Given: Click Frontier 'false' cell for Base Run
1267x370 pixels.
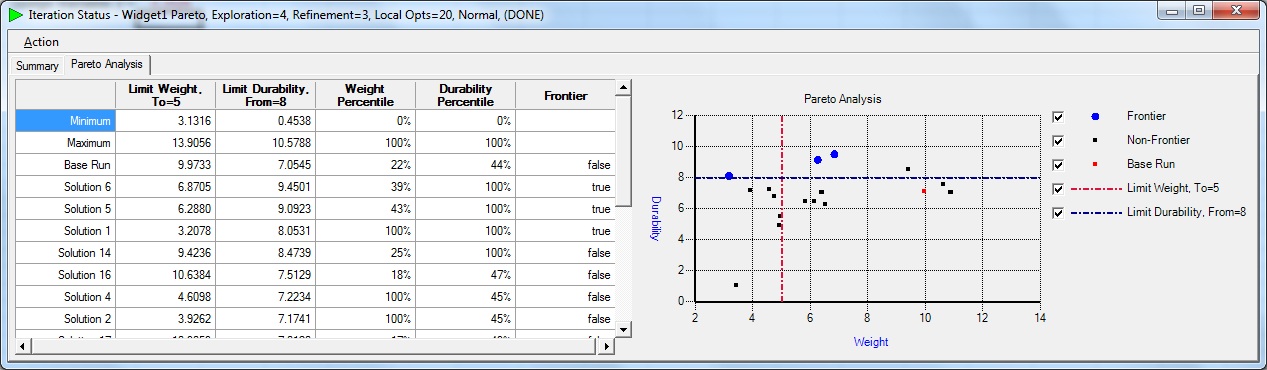Looking at the screenshot, I should click(565, 164).
